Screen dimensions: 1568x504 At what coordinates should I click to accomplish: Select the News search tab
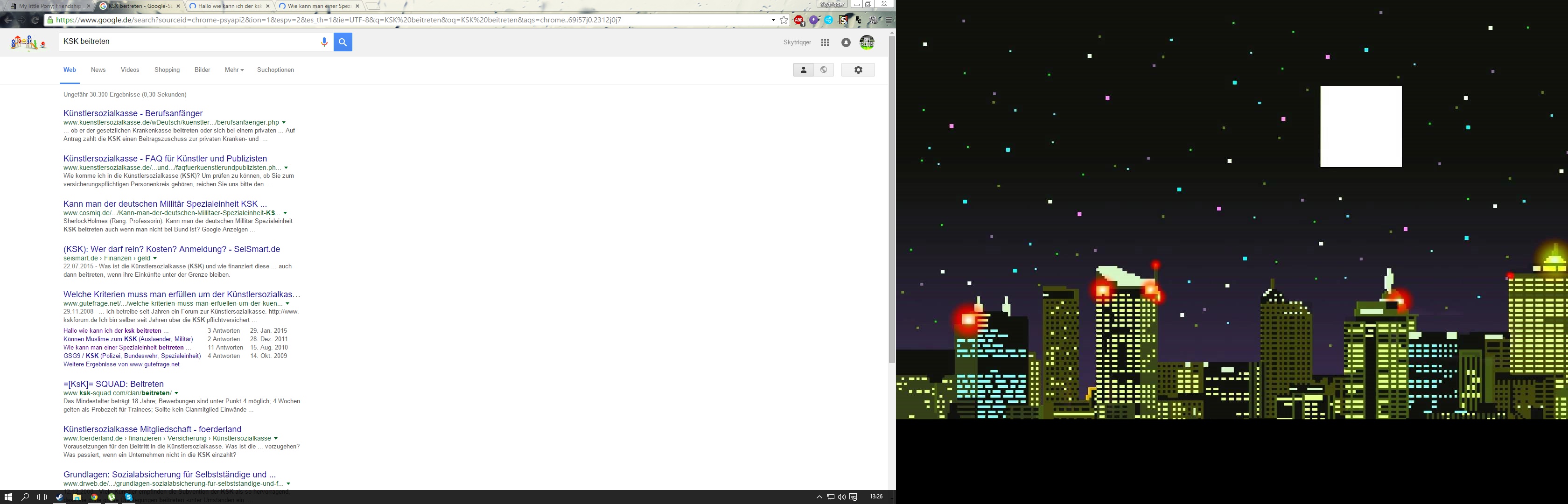98,70
